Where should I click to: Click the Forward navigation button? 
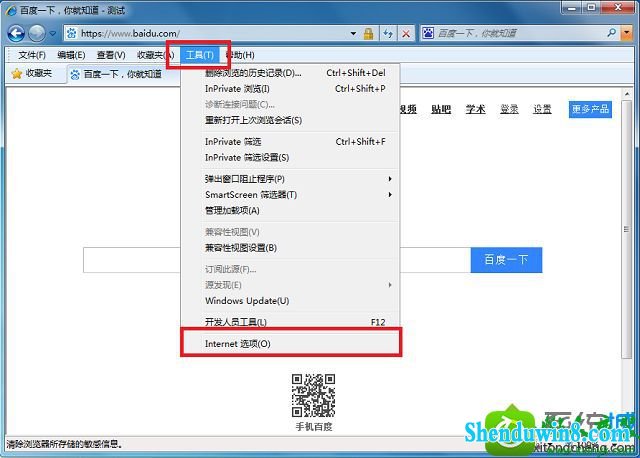[37, 33]
